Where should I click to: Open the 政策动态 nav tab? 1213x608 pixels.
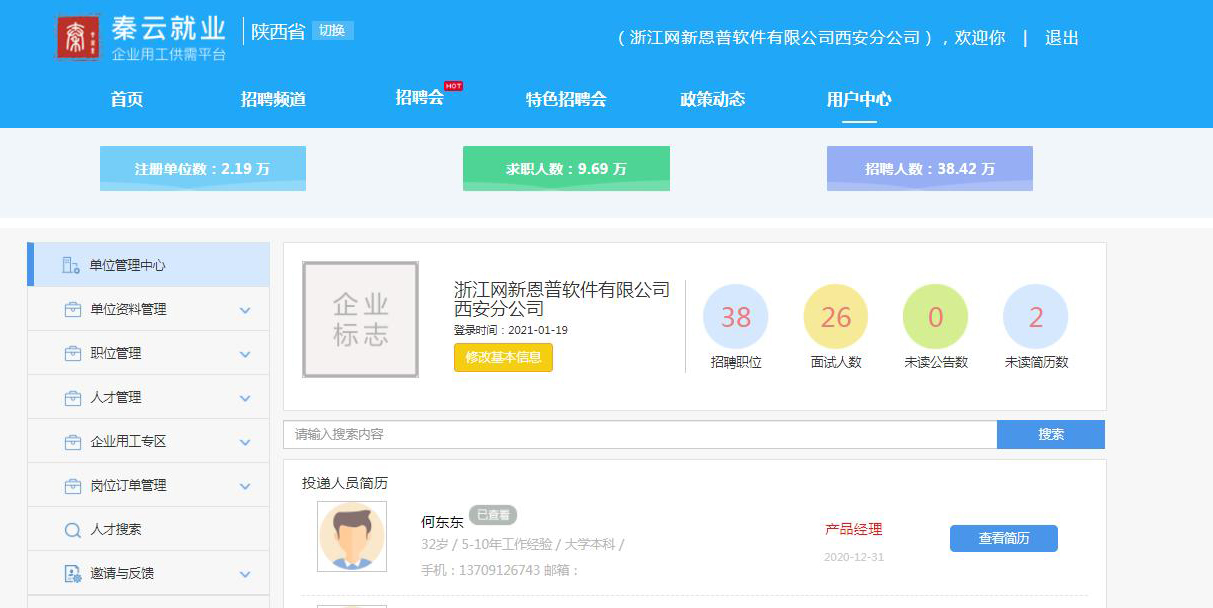713,99
